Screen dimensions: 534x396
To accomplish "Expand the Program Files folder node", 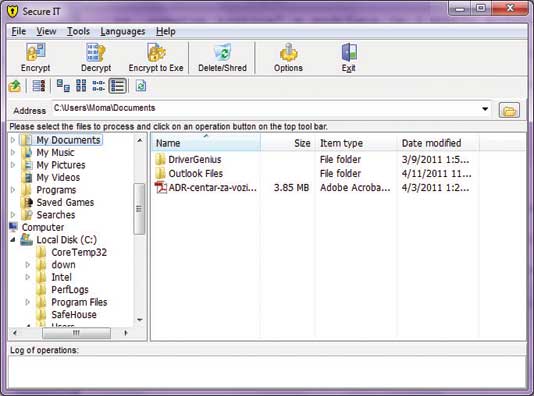I will 28,302.
